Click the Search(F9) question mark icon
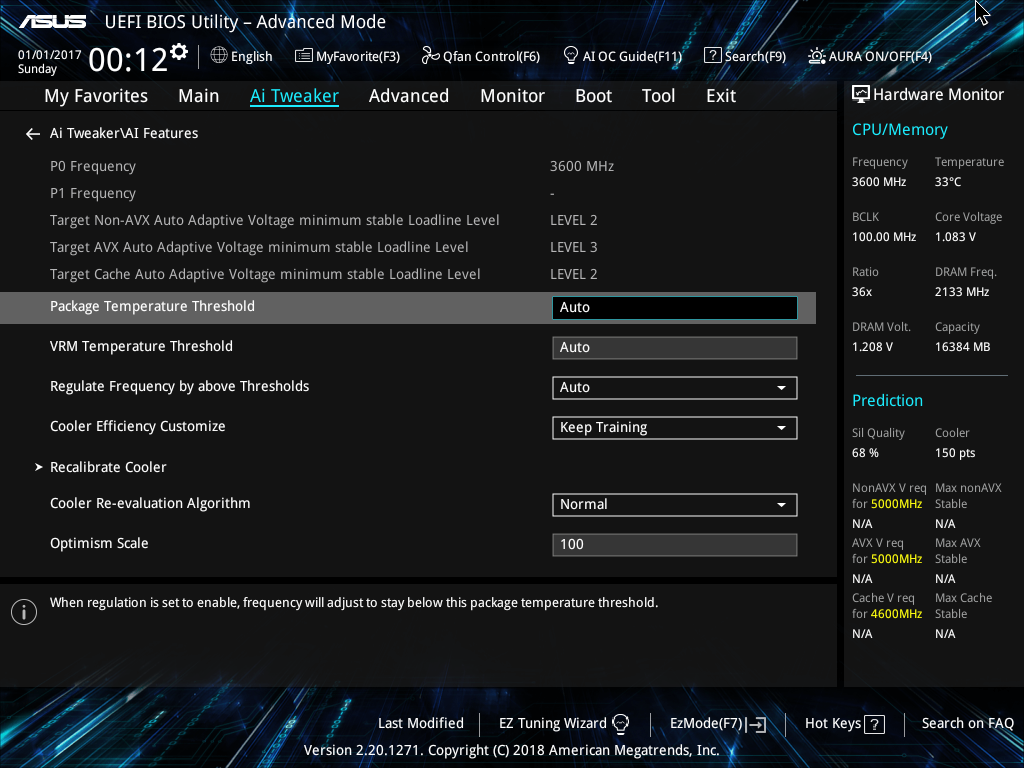Image resolution: width=1024 pixels, height=768 pixels. pyautogui.click(x=712, y=56)
